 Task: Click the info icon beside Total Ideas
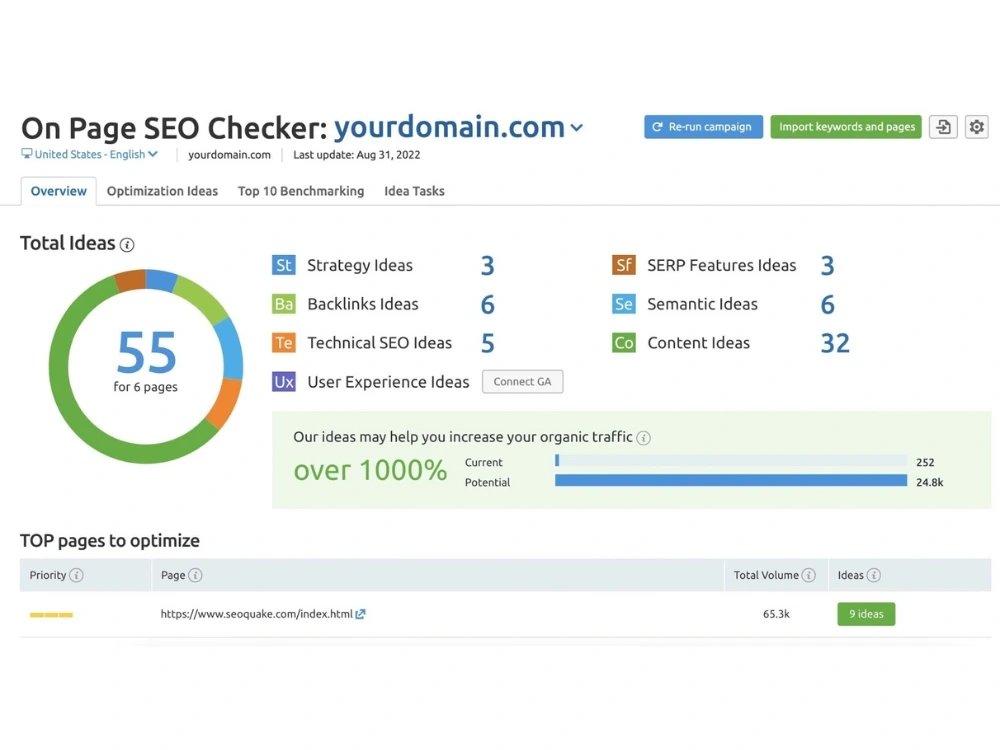tap(127, 245)
